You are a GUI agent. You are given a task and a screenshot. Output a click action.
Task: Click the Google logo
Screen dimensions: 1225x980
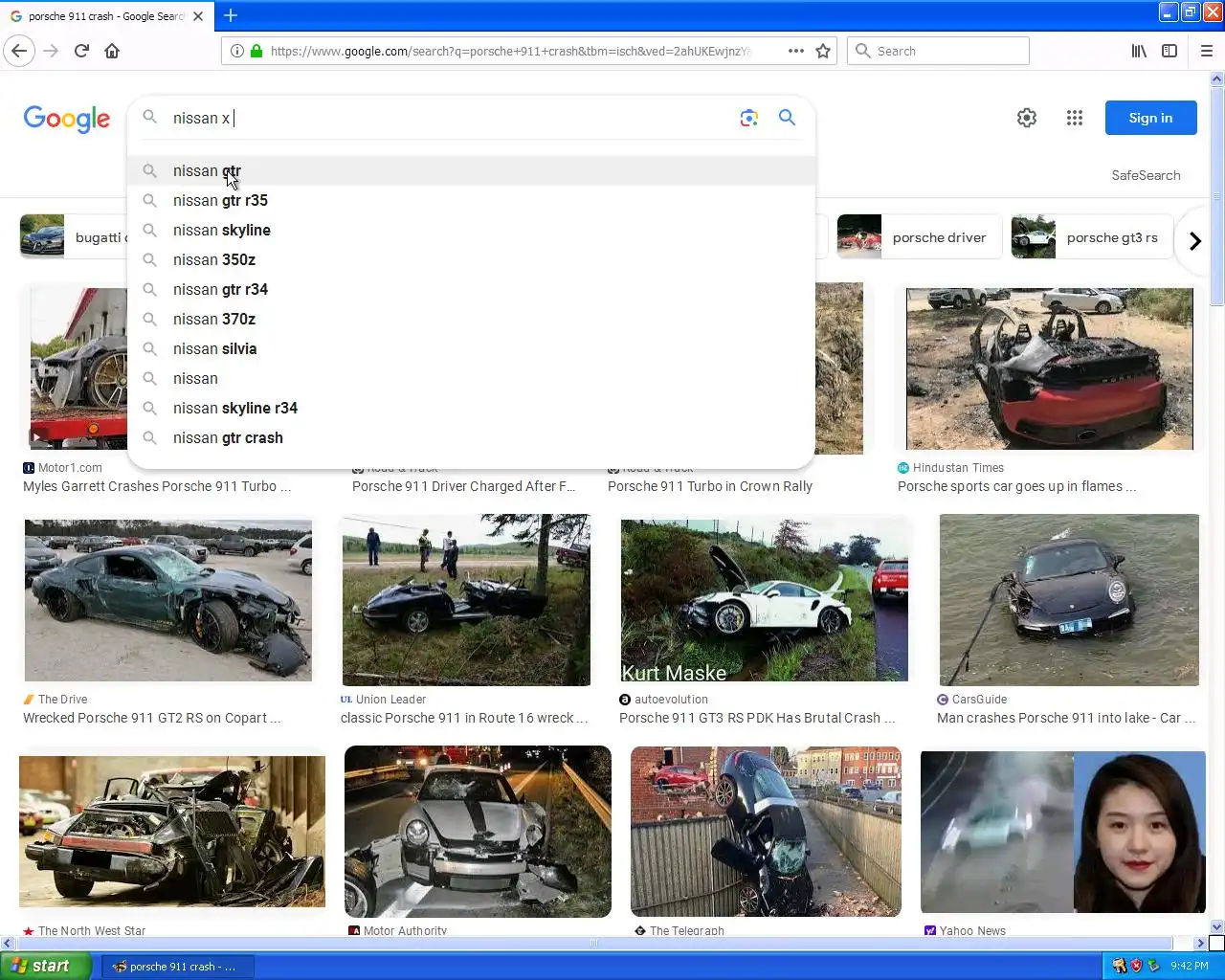click(67, 119)
